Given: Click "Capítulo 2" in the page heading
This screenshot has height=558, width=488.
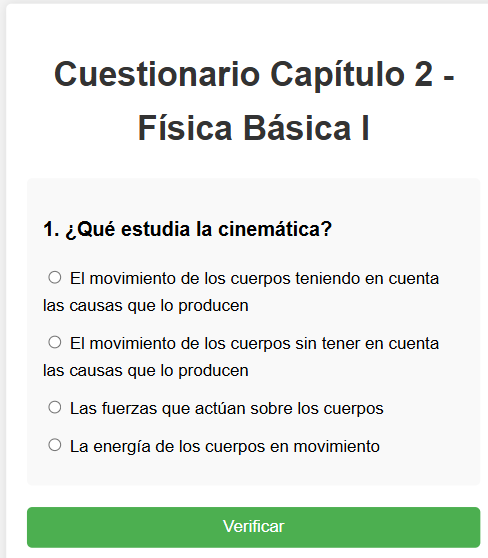Looking at the screenshot, I should point(352,75).
